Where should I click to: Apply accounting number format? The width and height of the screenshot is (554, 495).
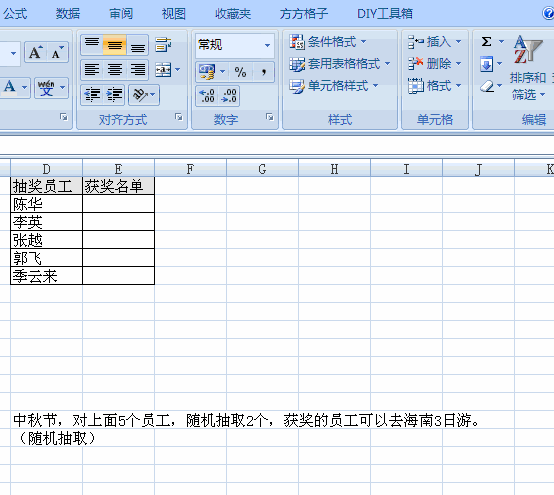207,72
